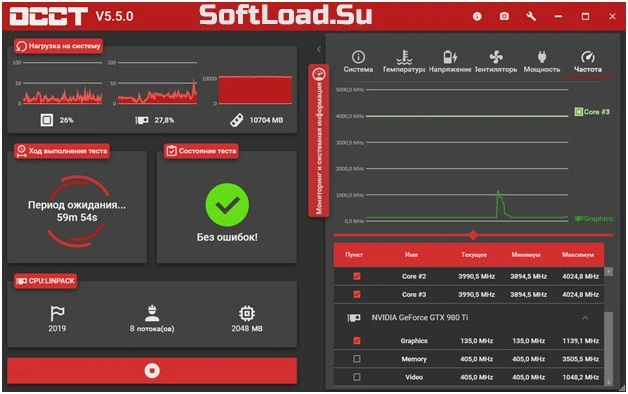Click the 27,8% GPU load value
Screen dimensions: 628x394
[164, 120]
